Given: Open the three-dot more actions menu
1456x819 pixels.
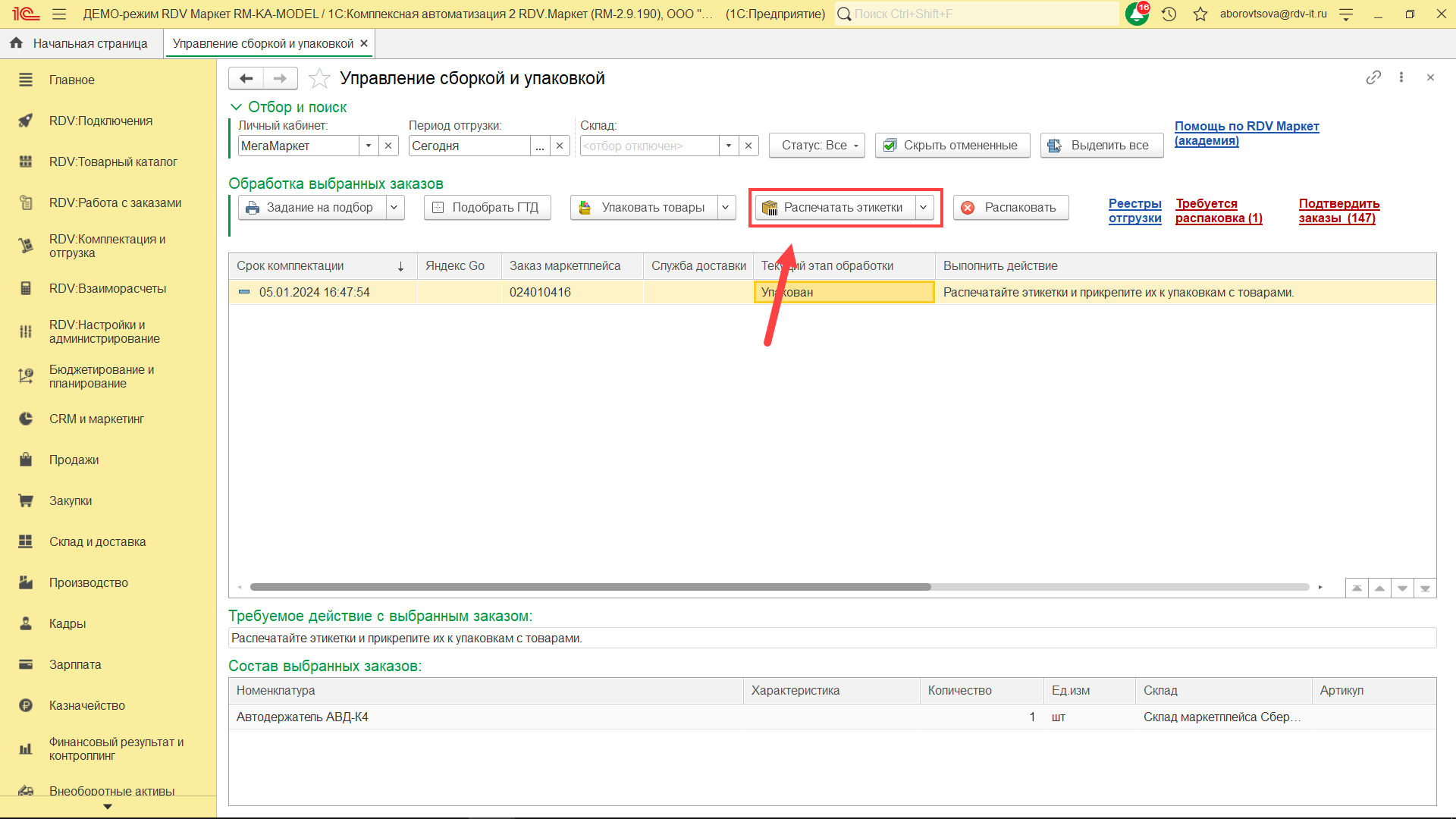Looking at the screenshot, I should [1401, 77].
